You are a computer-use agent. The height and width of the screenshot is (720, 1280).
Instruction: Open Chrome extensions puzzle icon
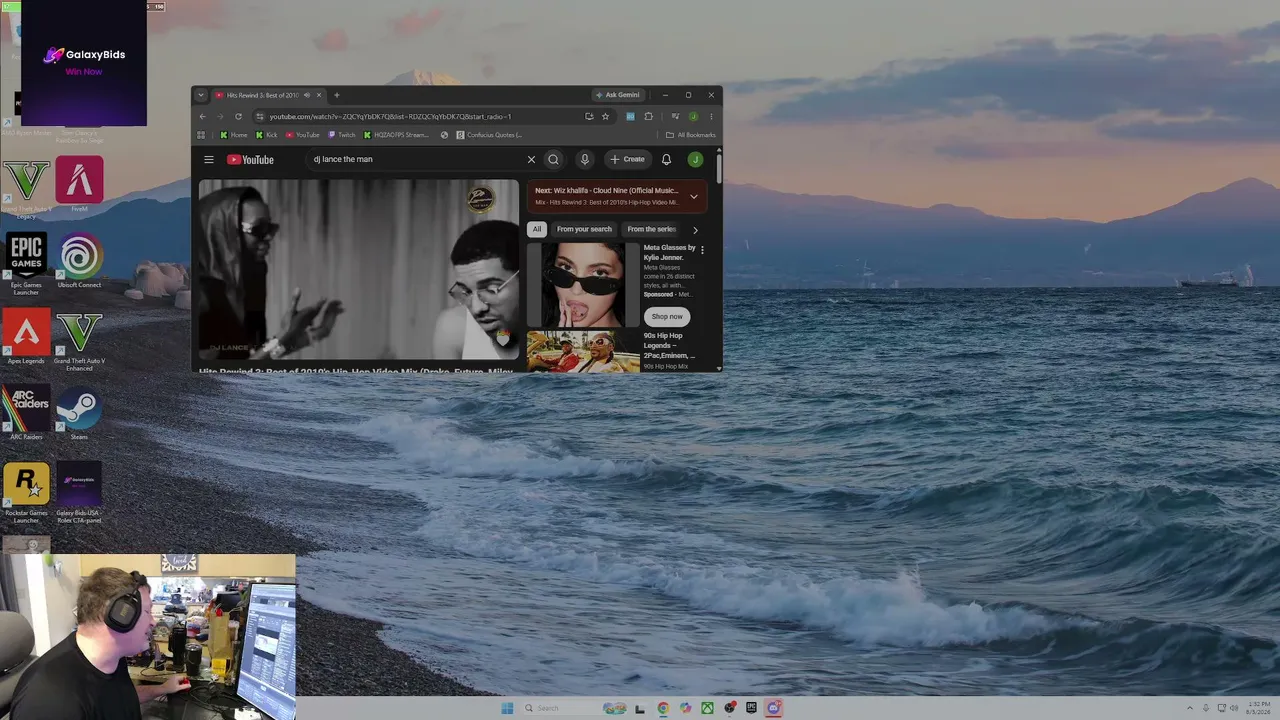(x=648, y=116)
